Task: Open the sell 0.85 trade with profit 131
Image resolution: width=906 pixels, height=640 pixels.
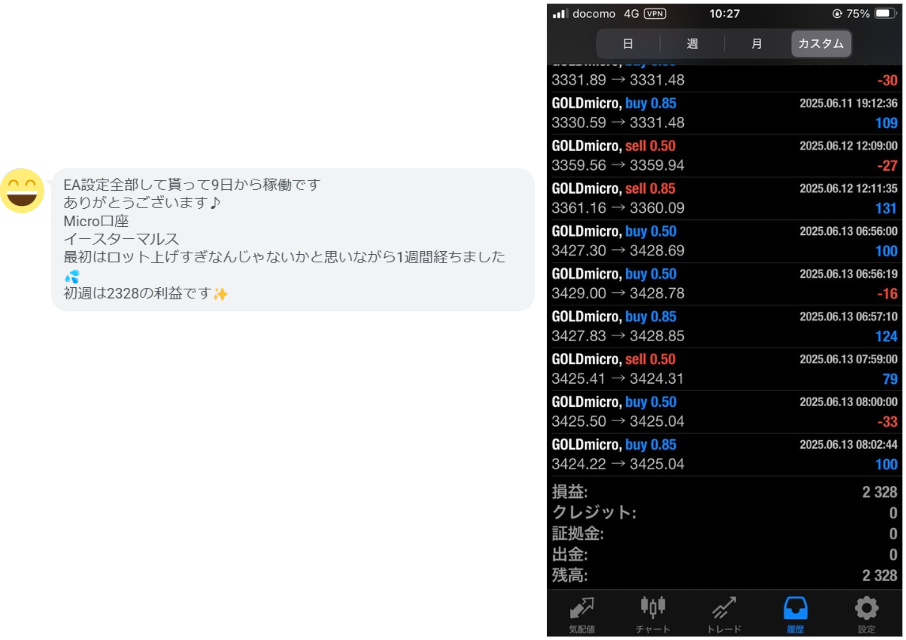Action: [x=725, y=199]
